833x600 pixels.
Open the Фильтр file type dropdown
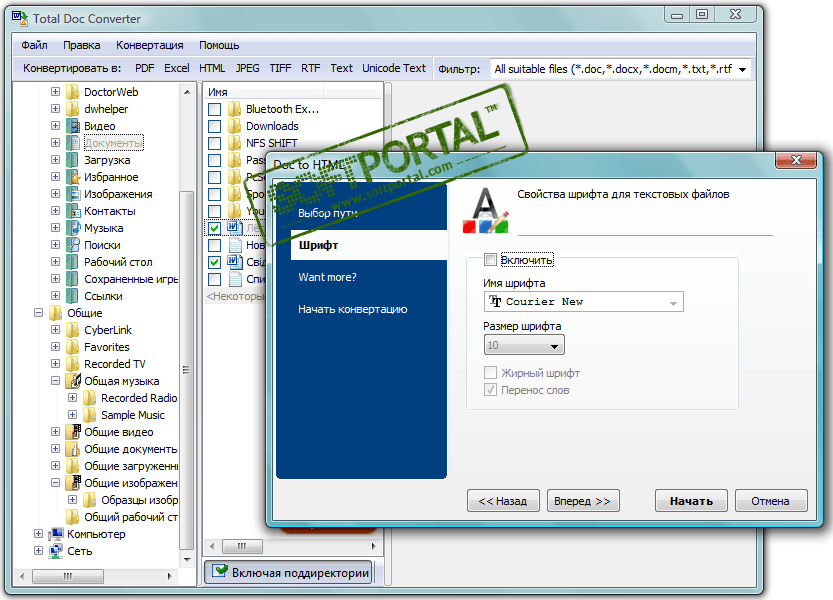620,69
